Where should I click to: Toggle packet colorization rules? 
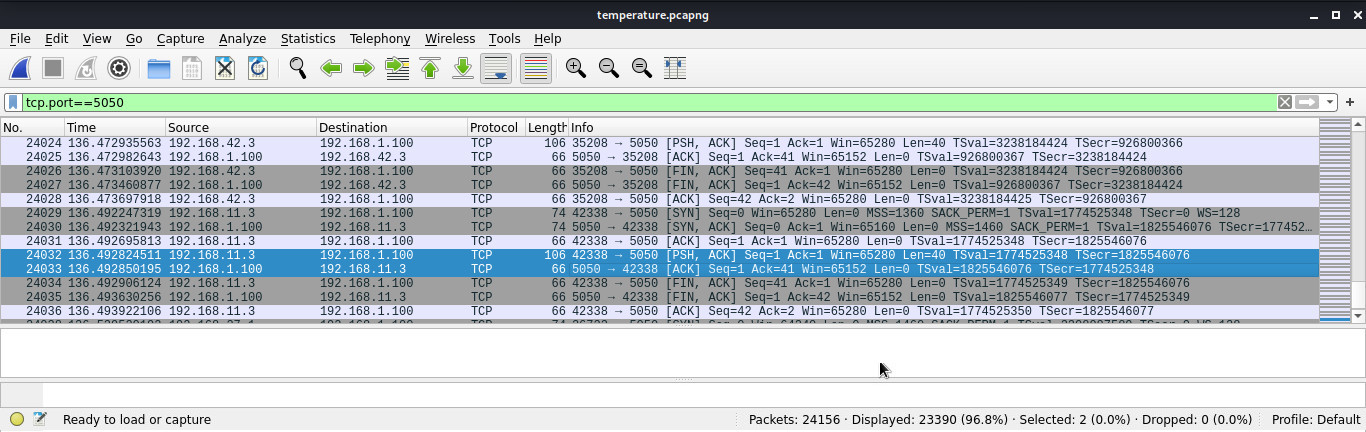(536, 68)
